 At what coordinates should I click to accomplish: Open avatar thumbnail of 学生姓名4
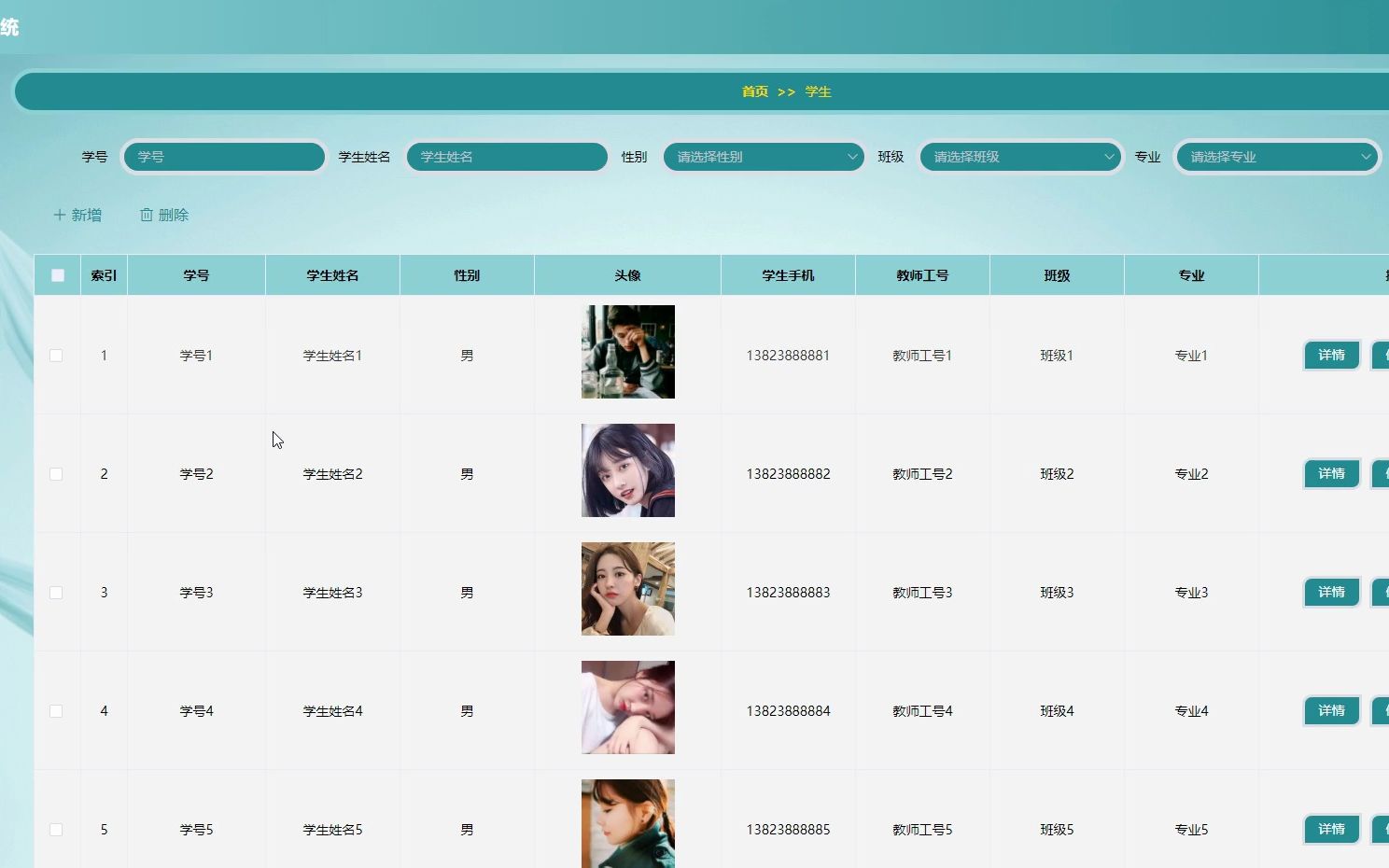point(628,707)
